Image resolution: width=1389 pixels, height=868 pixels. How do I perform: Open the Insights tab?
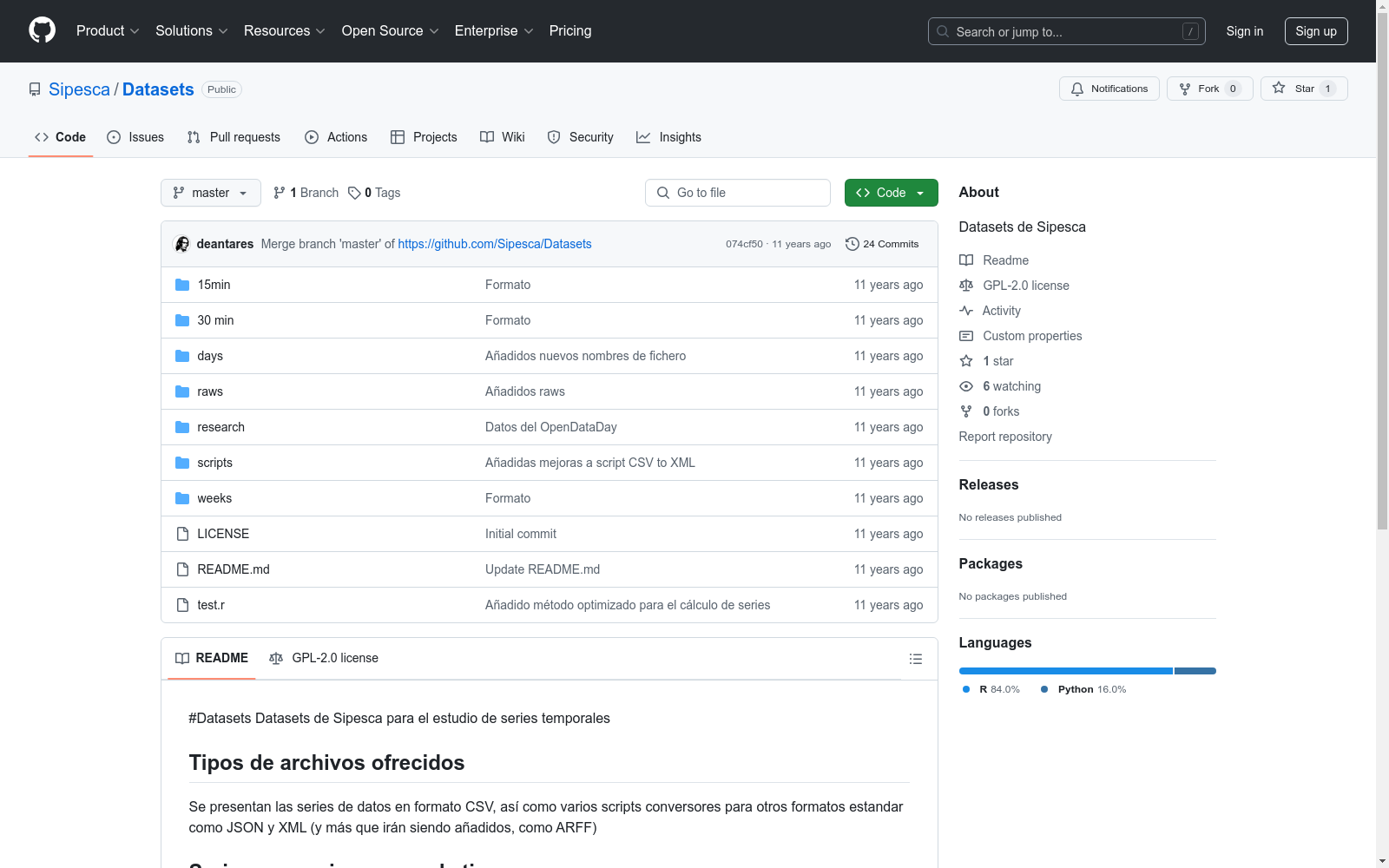coord(668,137)
